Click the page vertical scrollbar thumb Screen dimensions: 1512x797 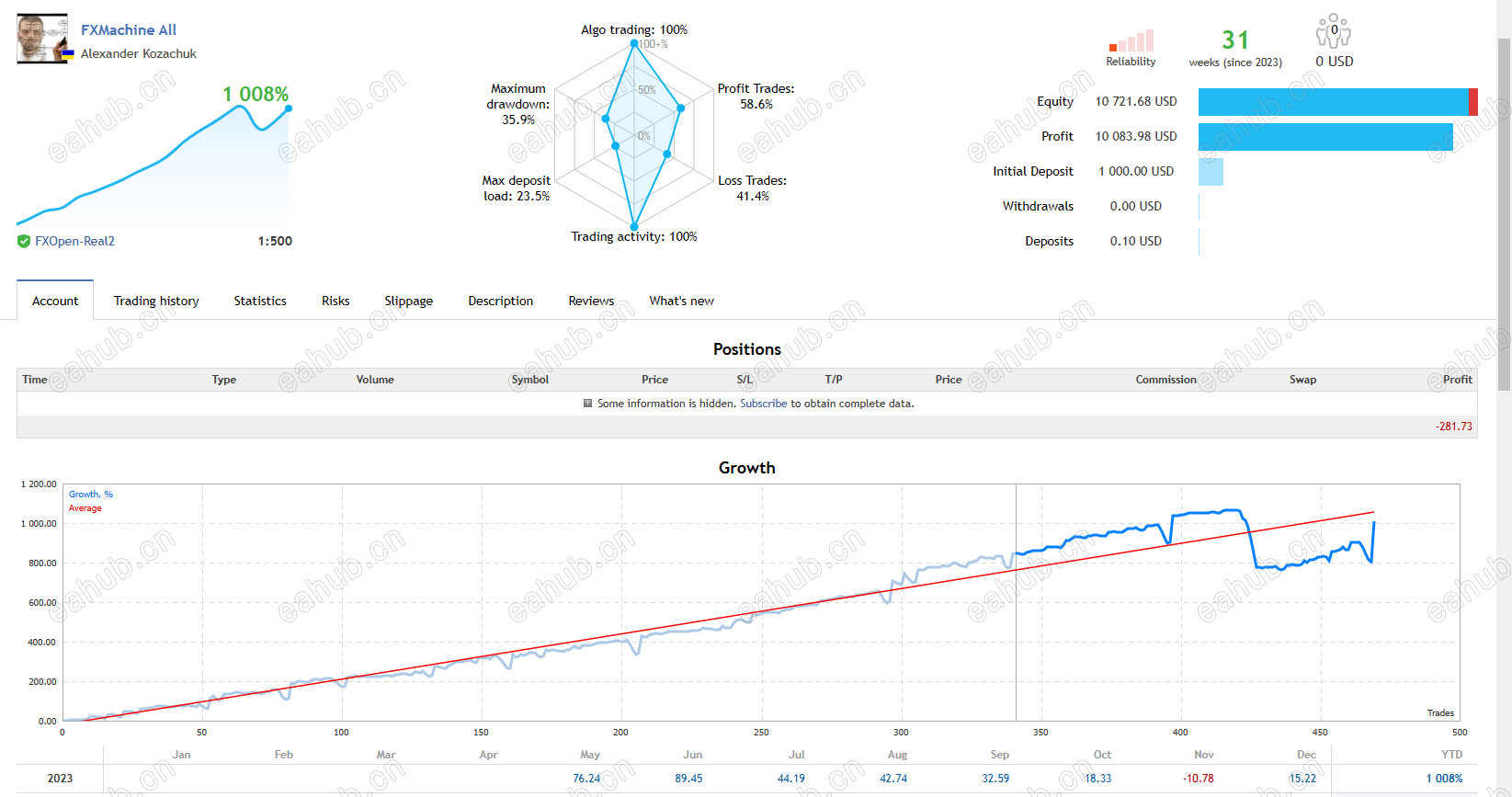point(1504,215)
